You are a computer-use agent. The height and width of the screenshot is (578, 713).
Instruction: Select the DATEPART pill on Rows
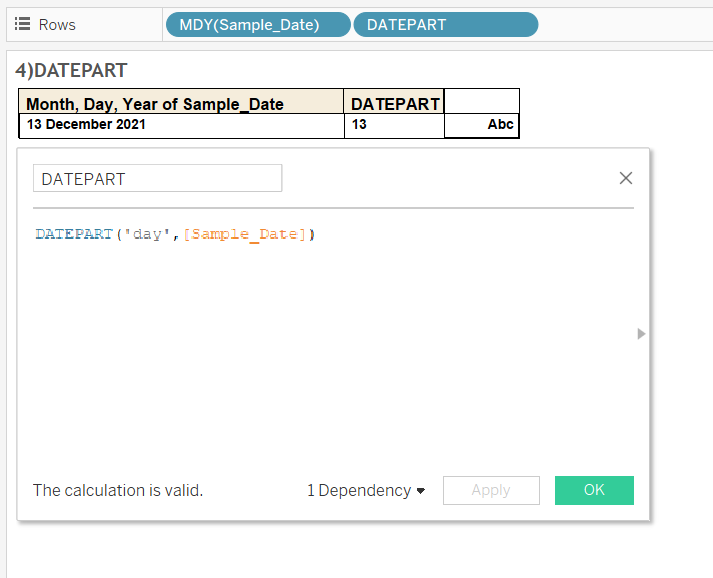click(x=446, y=25)
